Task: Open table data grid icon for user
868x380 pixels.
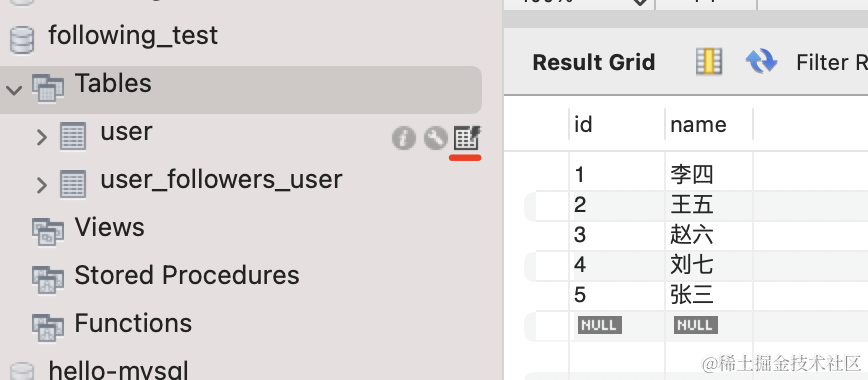Action: 467,138
